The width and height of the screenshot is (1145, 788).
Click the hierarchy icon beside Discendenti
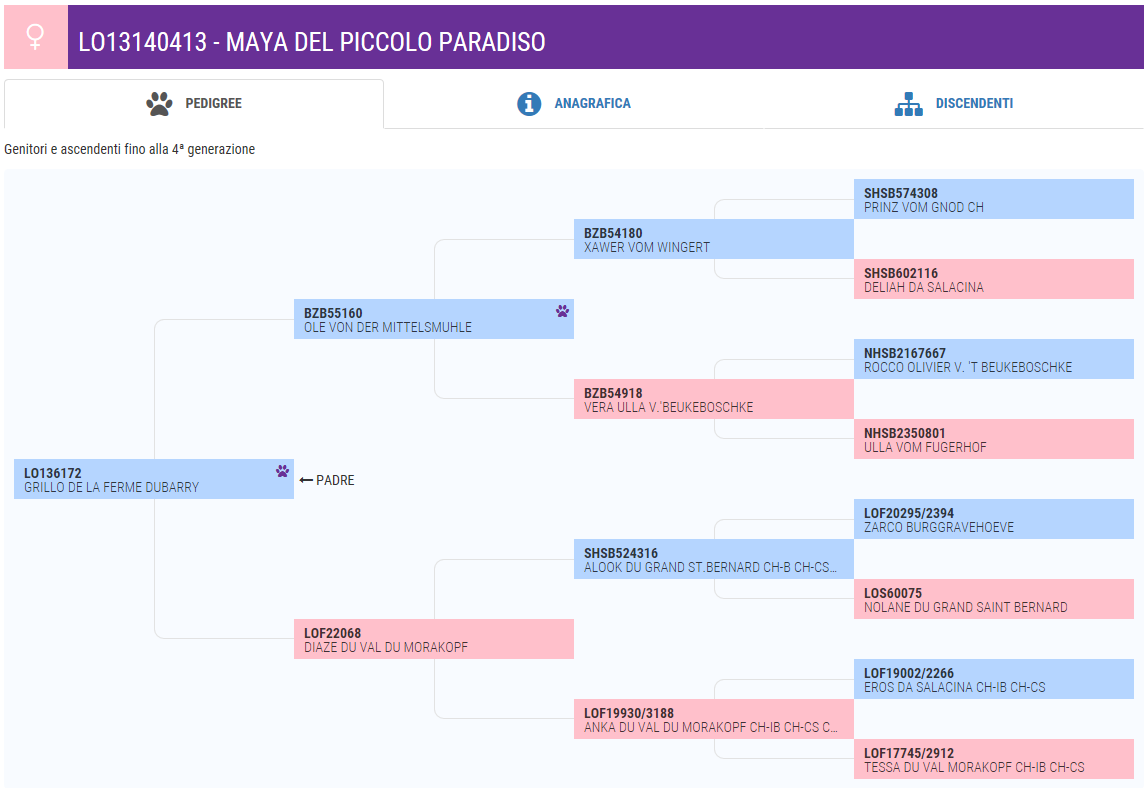click(x=908, y=104)
